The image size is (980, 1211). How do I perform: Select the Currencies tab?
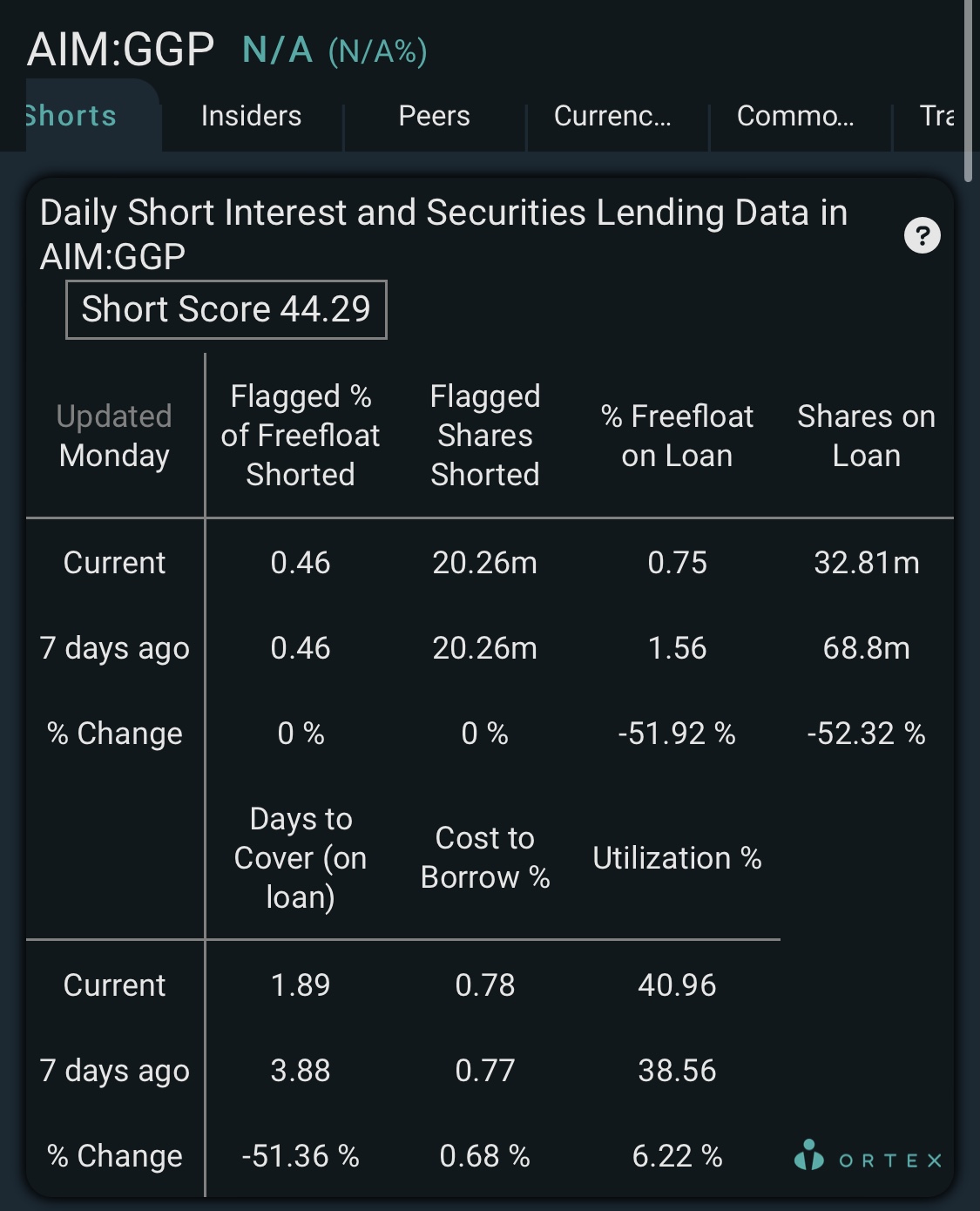[613, 116]
